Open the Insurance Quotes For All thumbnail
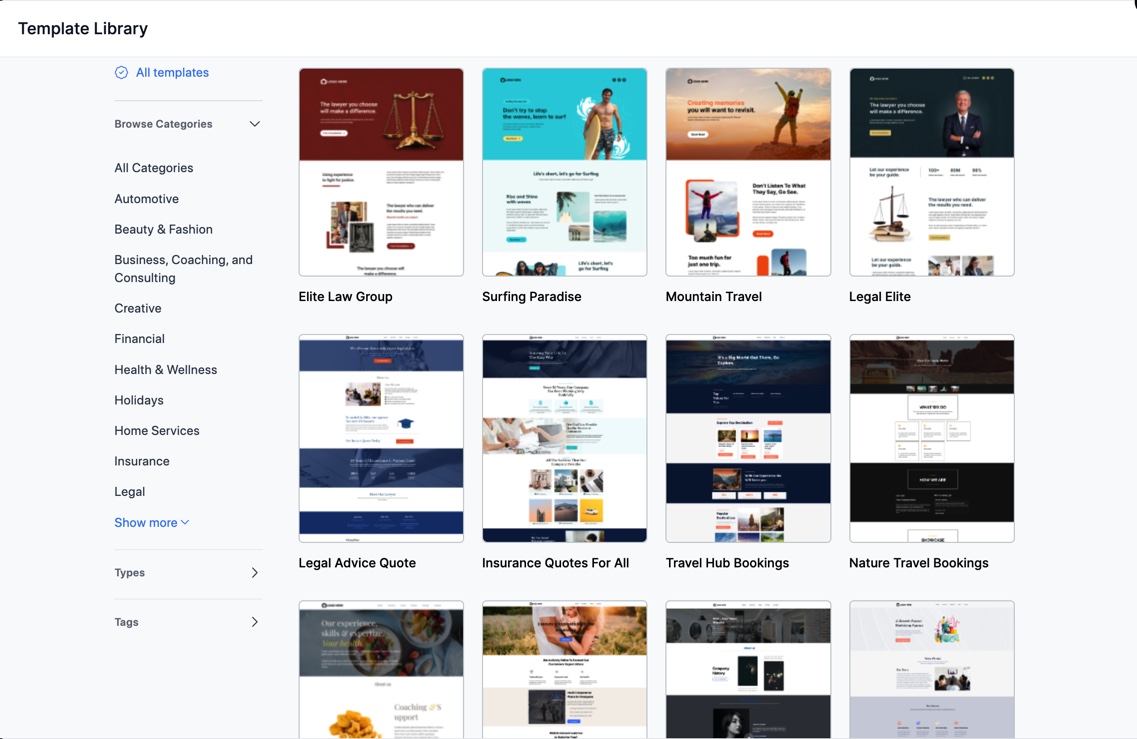Image resolution: width=1137 pixels, height=739 pixels. (x=564, y=438)
